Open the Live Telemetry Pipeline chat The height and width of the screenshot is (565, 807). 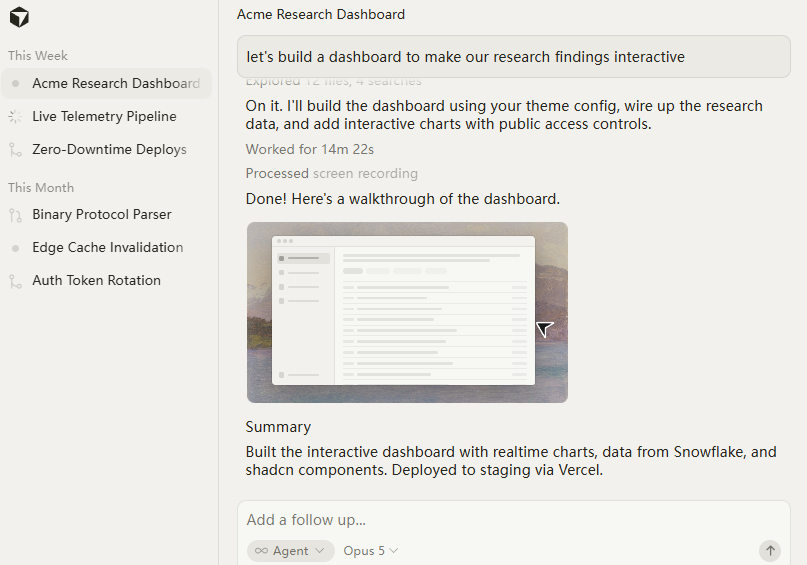click(107, 116)
